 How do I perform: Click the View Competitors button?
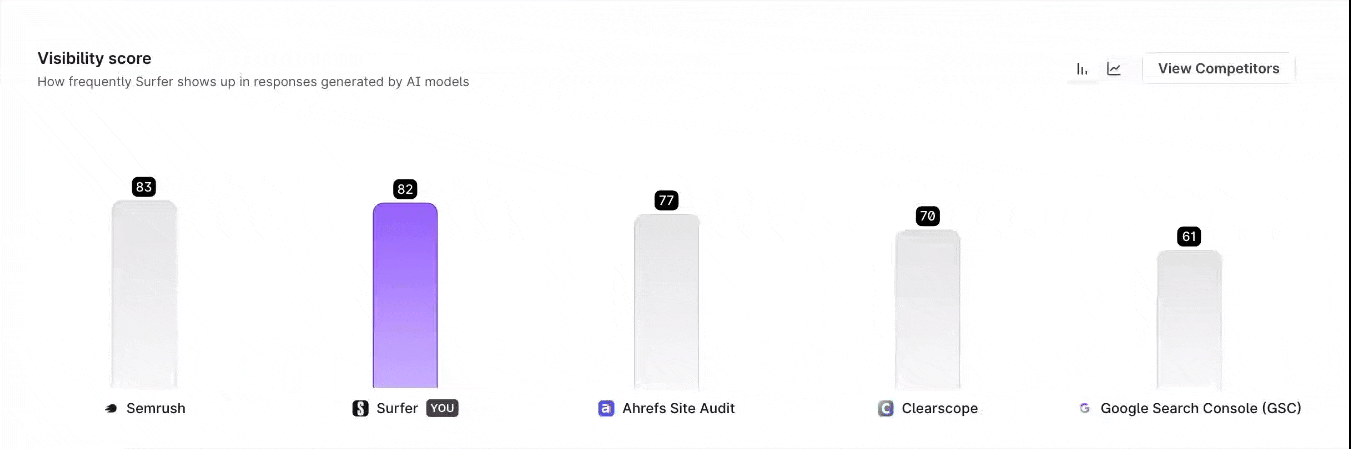(x=1218, y=69)
